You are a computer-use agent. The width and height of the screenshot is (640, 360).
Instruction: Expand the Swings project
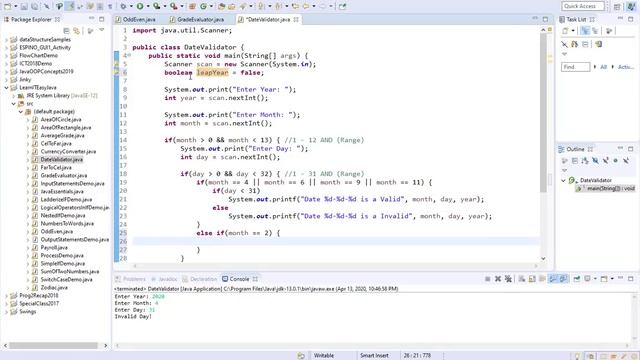click(x=7, y=311)
